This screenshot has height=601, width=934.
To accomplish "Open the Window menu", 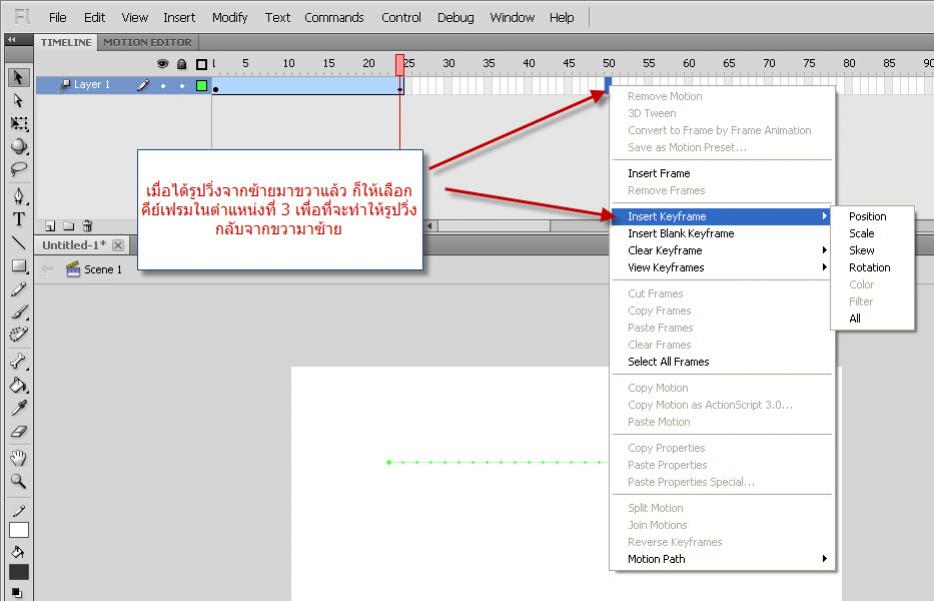I will (x=512, y=17).
